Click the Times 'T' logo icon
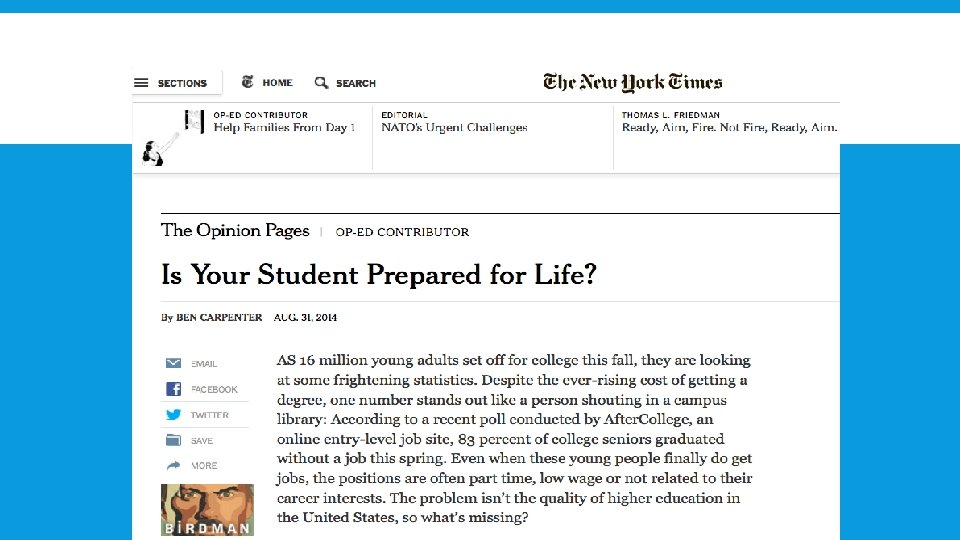This screenshot has width=960, height=540. tap(247, 82)
